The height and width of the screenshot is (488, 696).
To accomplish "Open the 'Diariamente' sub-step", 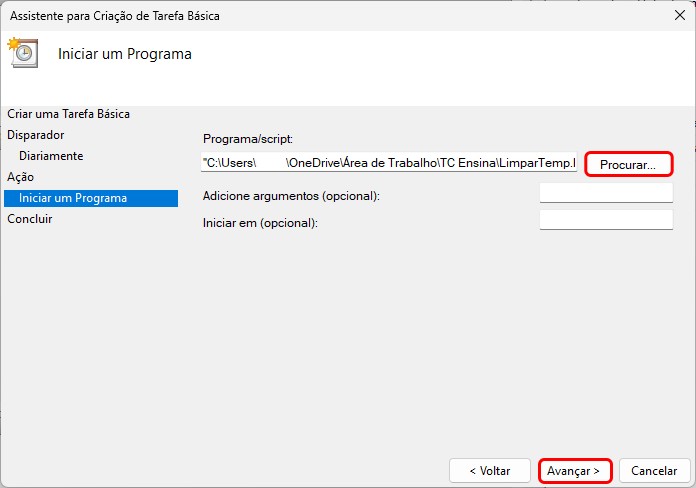I will (x=51, y=156).
